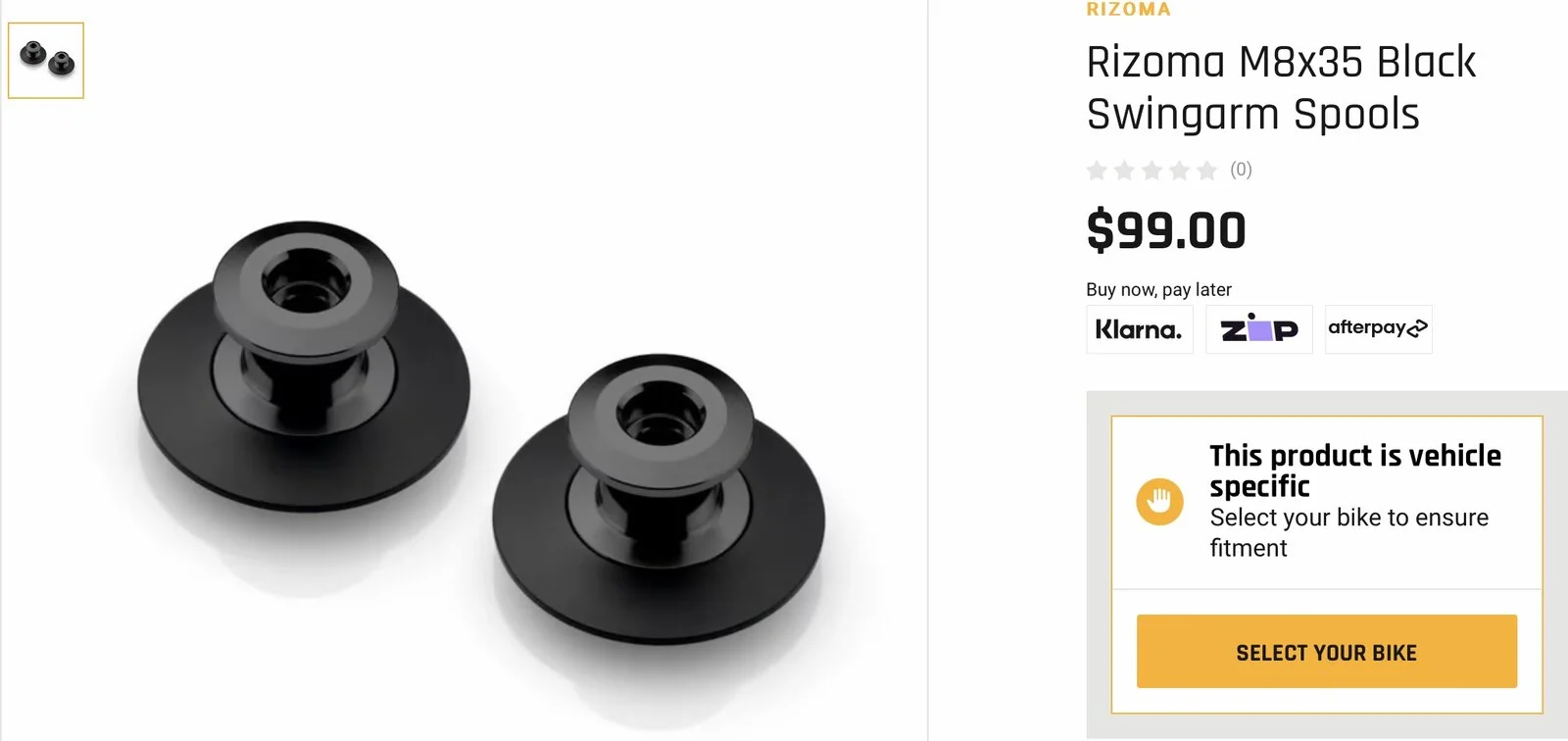
Task: Select the second rating star
Action: coord(1124,171)
